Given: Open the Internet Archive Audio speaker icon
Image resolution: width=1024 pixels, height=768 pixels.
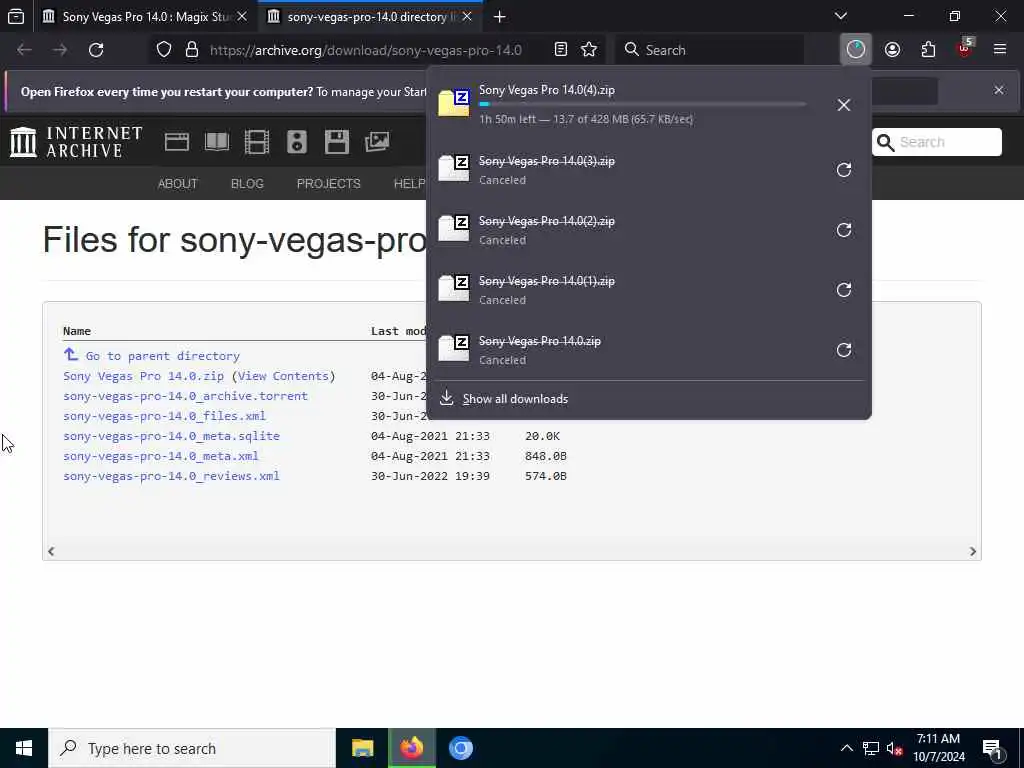Looking at the screenshot, I should (x=296, y=142).
